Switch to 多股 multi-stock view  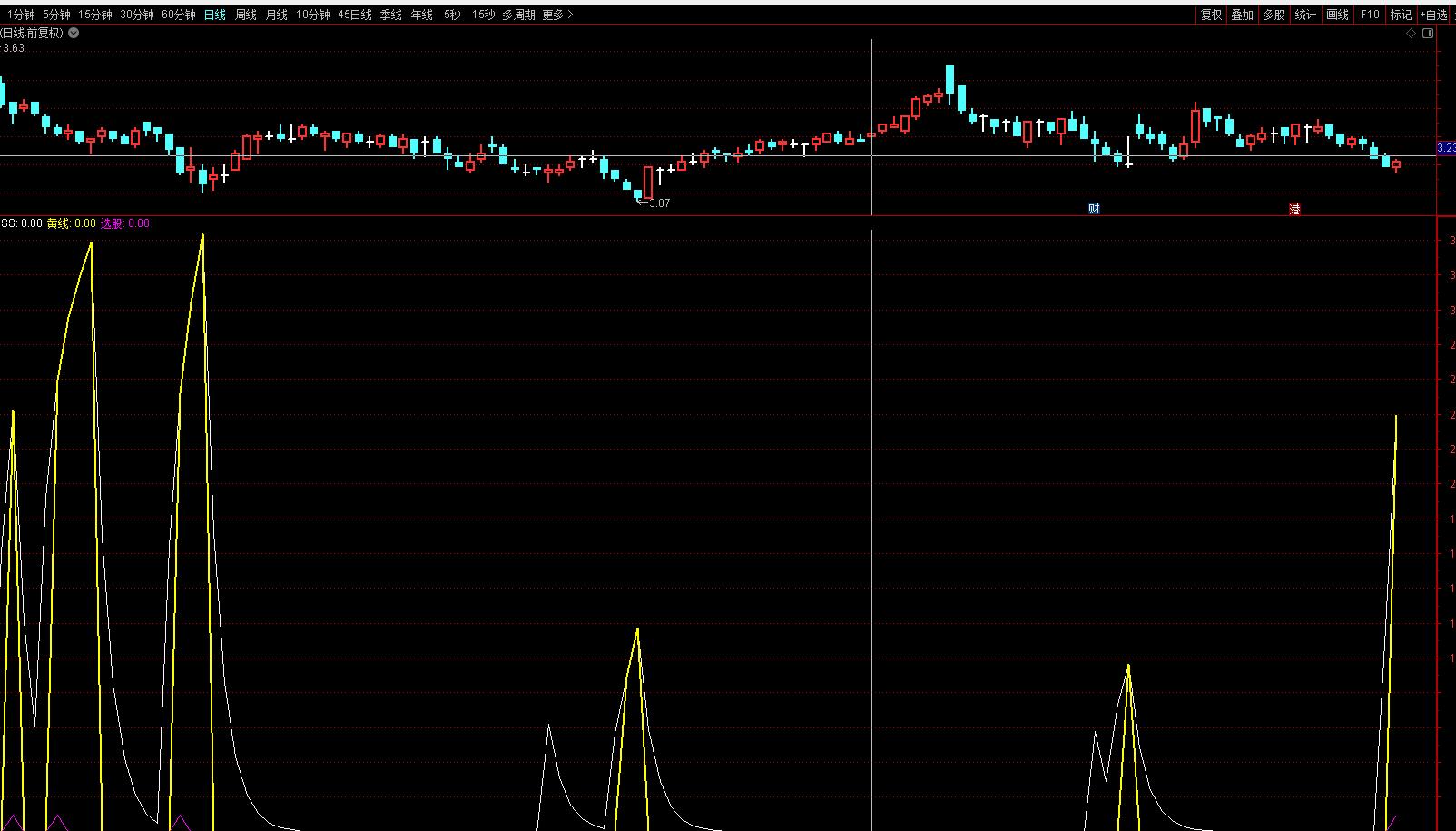(1274, 15)
